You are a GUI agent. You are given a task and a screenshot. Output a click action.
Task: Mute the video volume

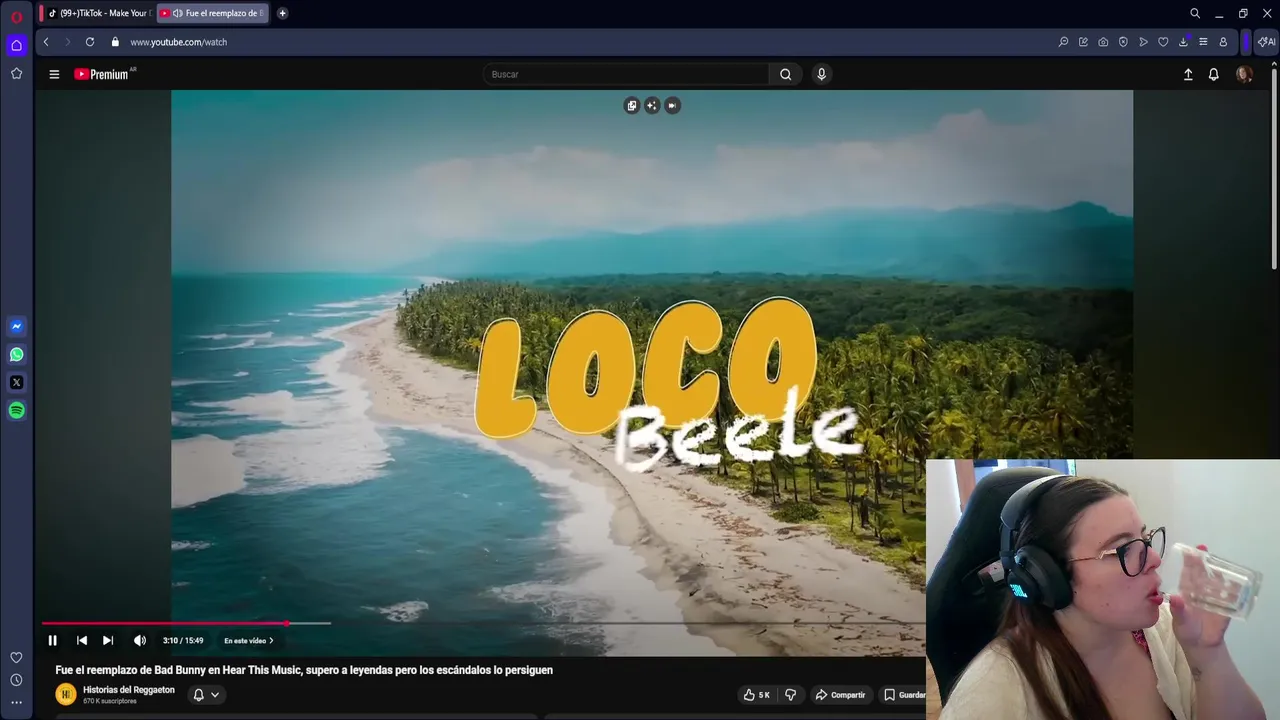click(140, 641)
